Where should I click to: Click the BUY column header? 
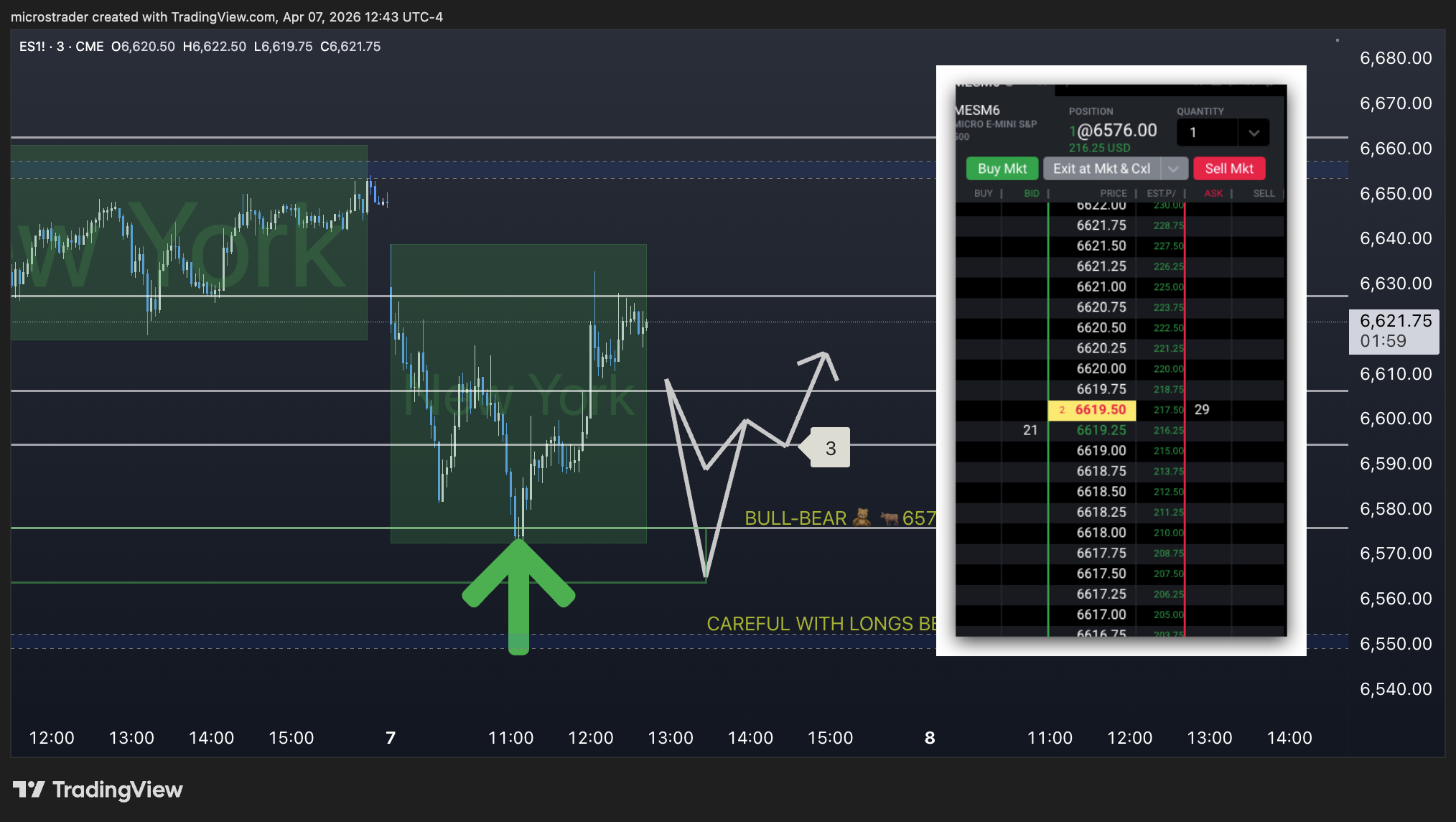(x=983, y=194)
